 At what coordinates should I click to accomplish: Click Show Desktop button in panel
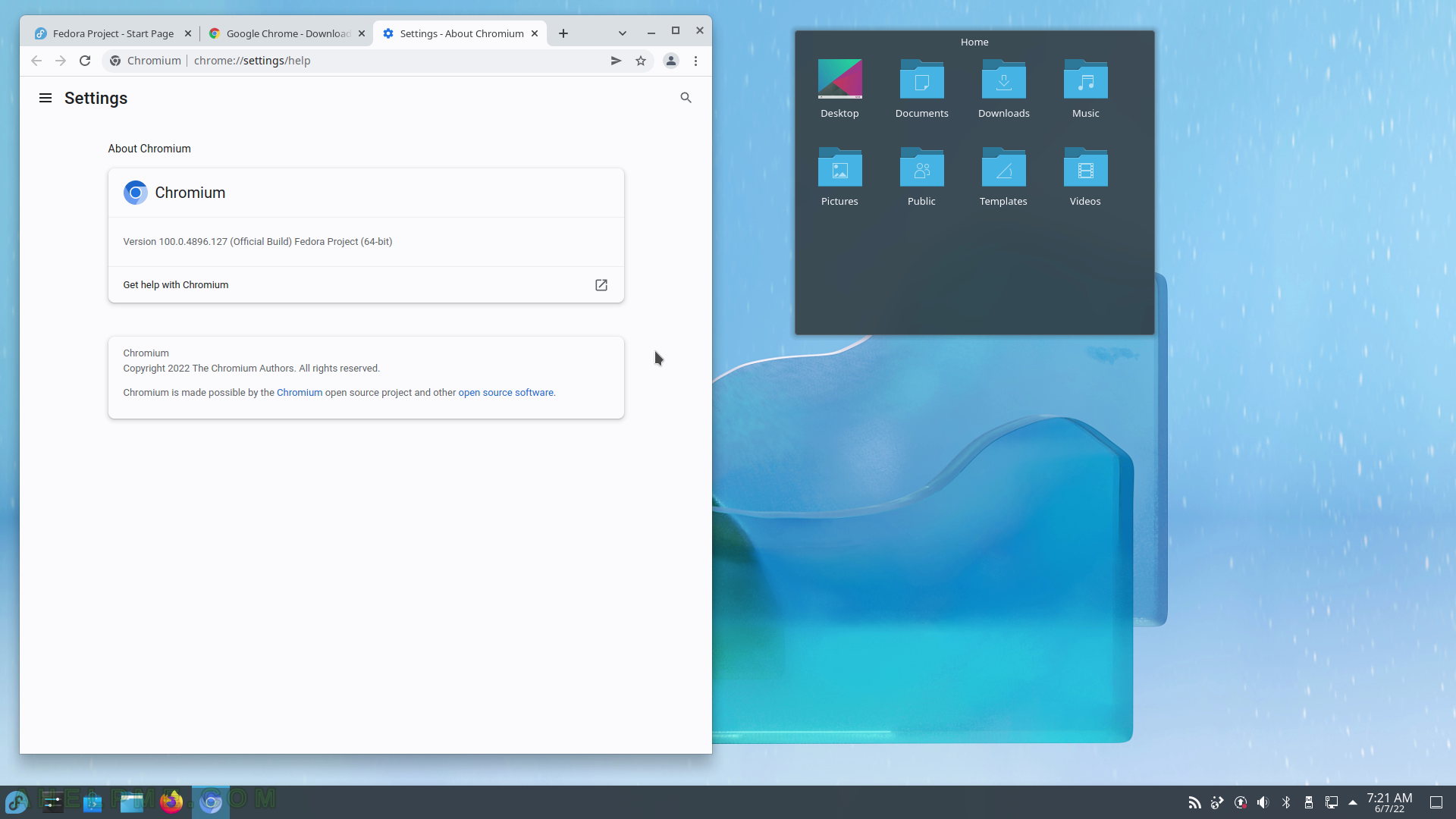tap(1436, 802)
